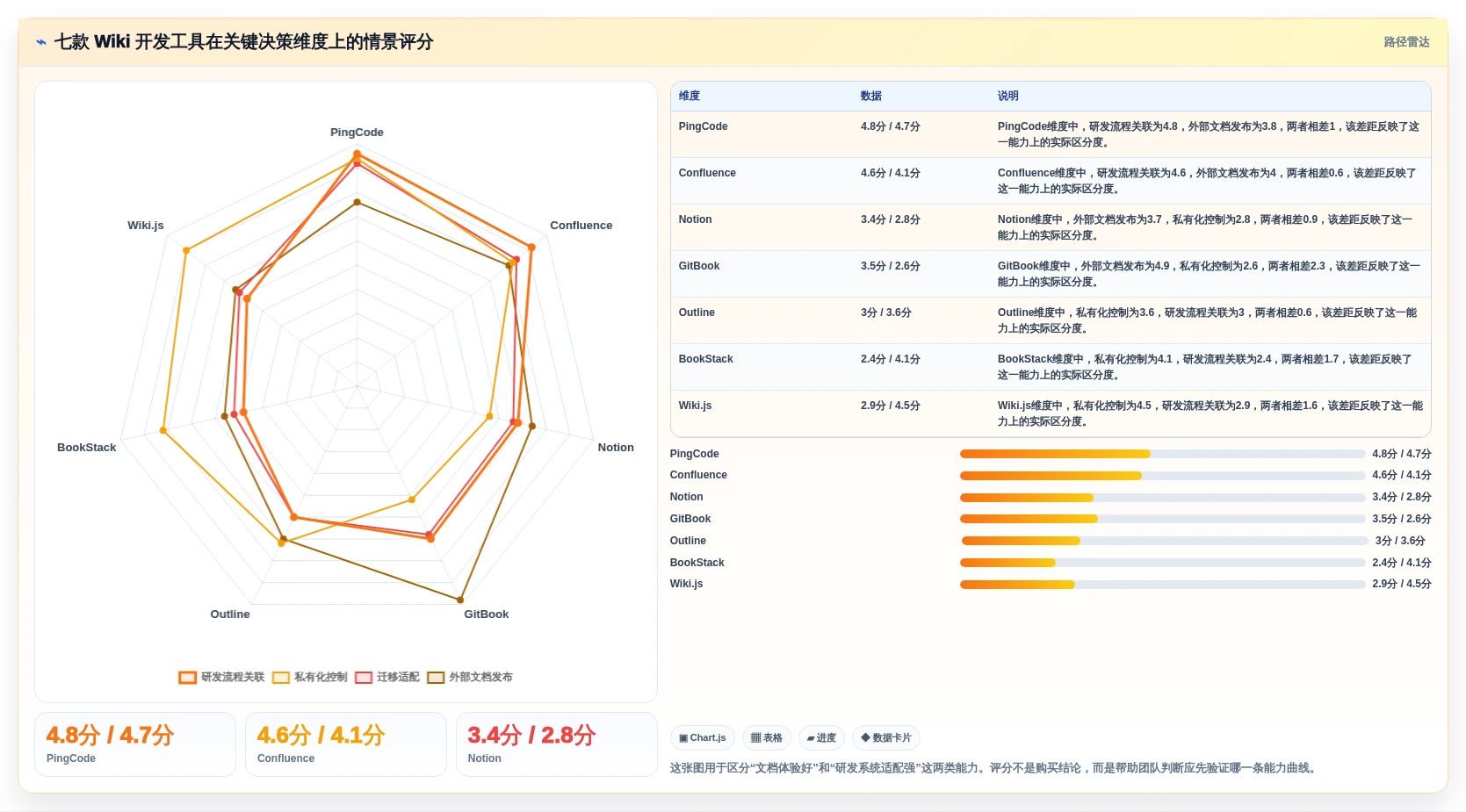The width and height of the screenshot is (1466, 812).
Task: Click the blue icon beside the dashboard title
Action: click(40, 42)
